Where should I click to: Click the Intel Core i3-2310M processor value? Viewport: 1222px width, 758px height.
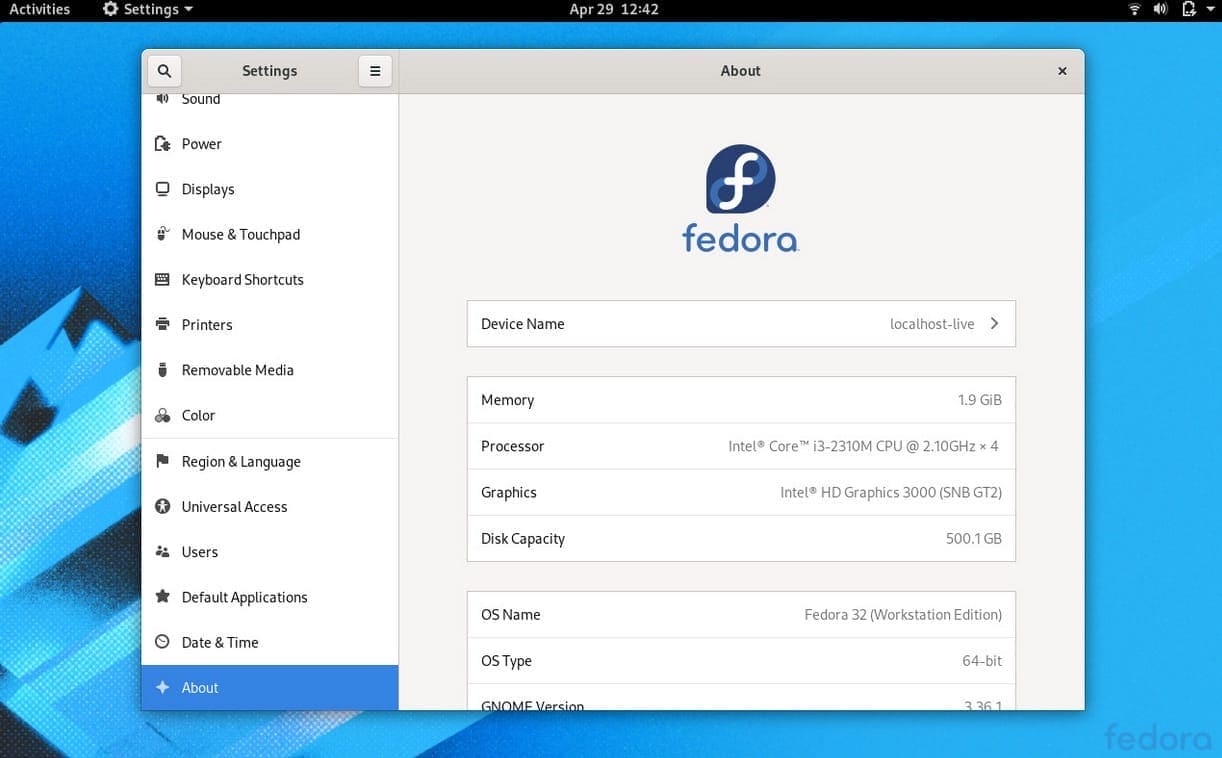(x=863, y=446)
